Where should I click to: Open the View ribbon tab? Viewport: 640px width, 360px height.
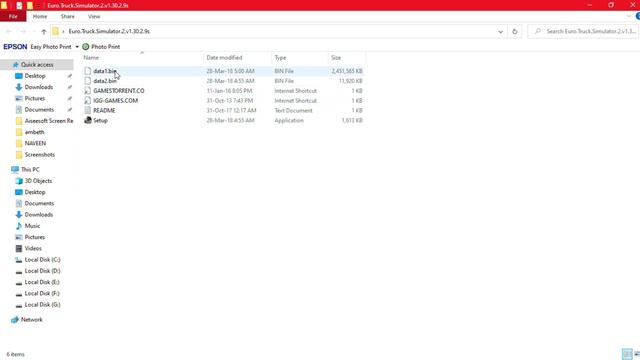[94, 16]
